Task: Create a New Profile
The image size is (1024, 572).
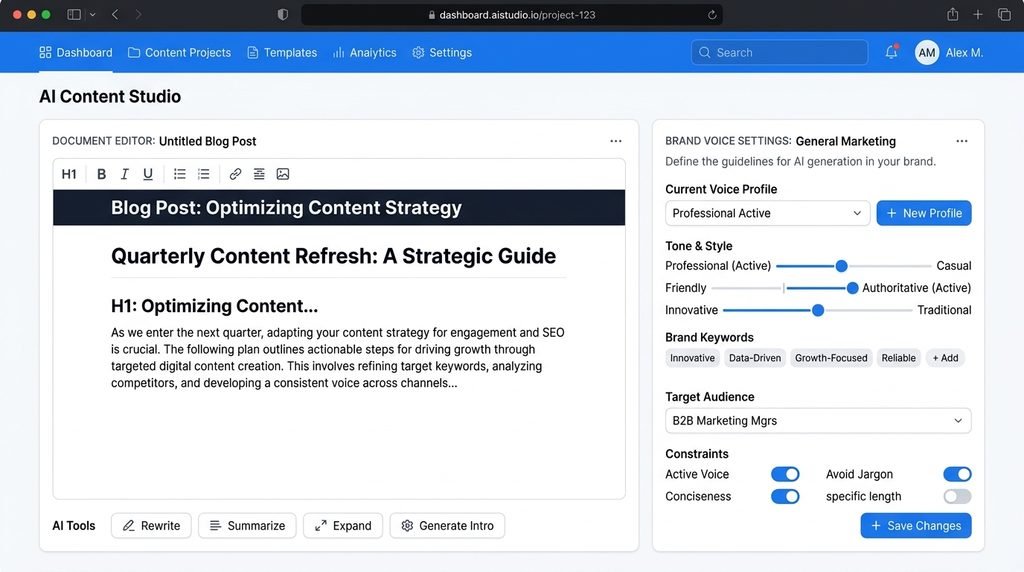Action: 923,213
